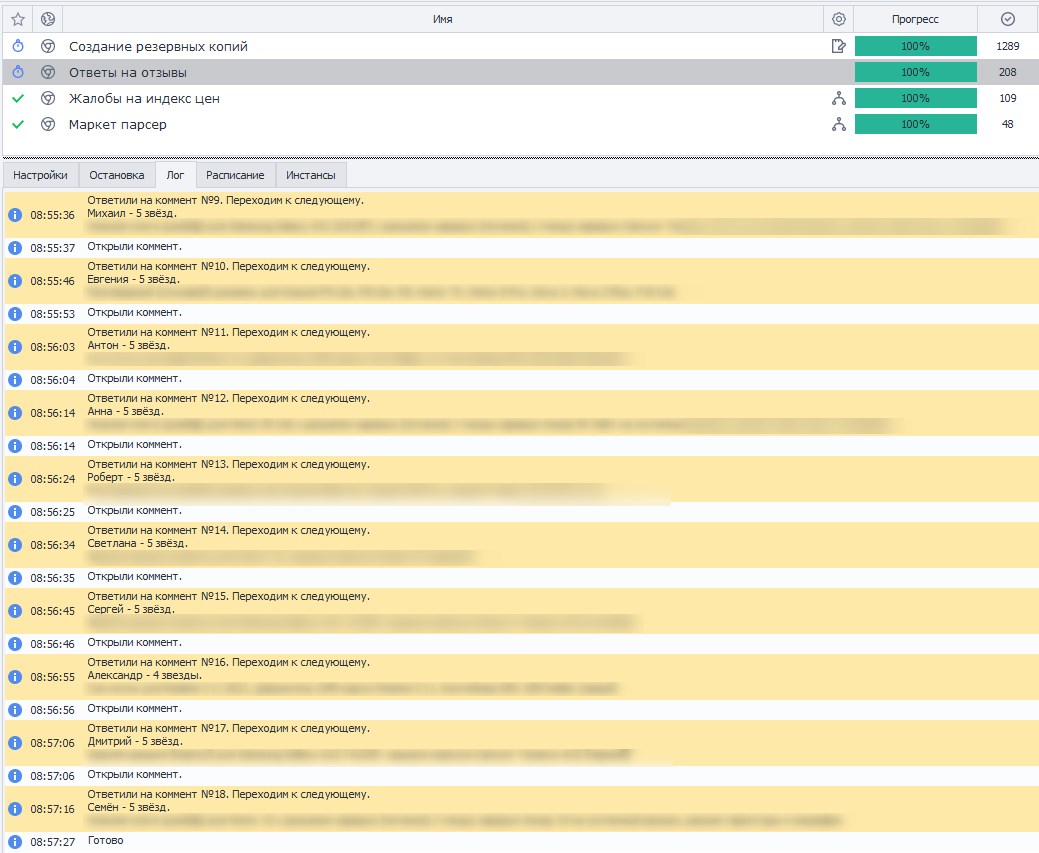Viewport: 1039px width, 853px height.
Task: Click info icon of the 08:55:46 log entry
Action: click(x=15, y=281)
